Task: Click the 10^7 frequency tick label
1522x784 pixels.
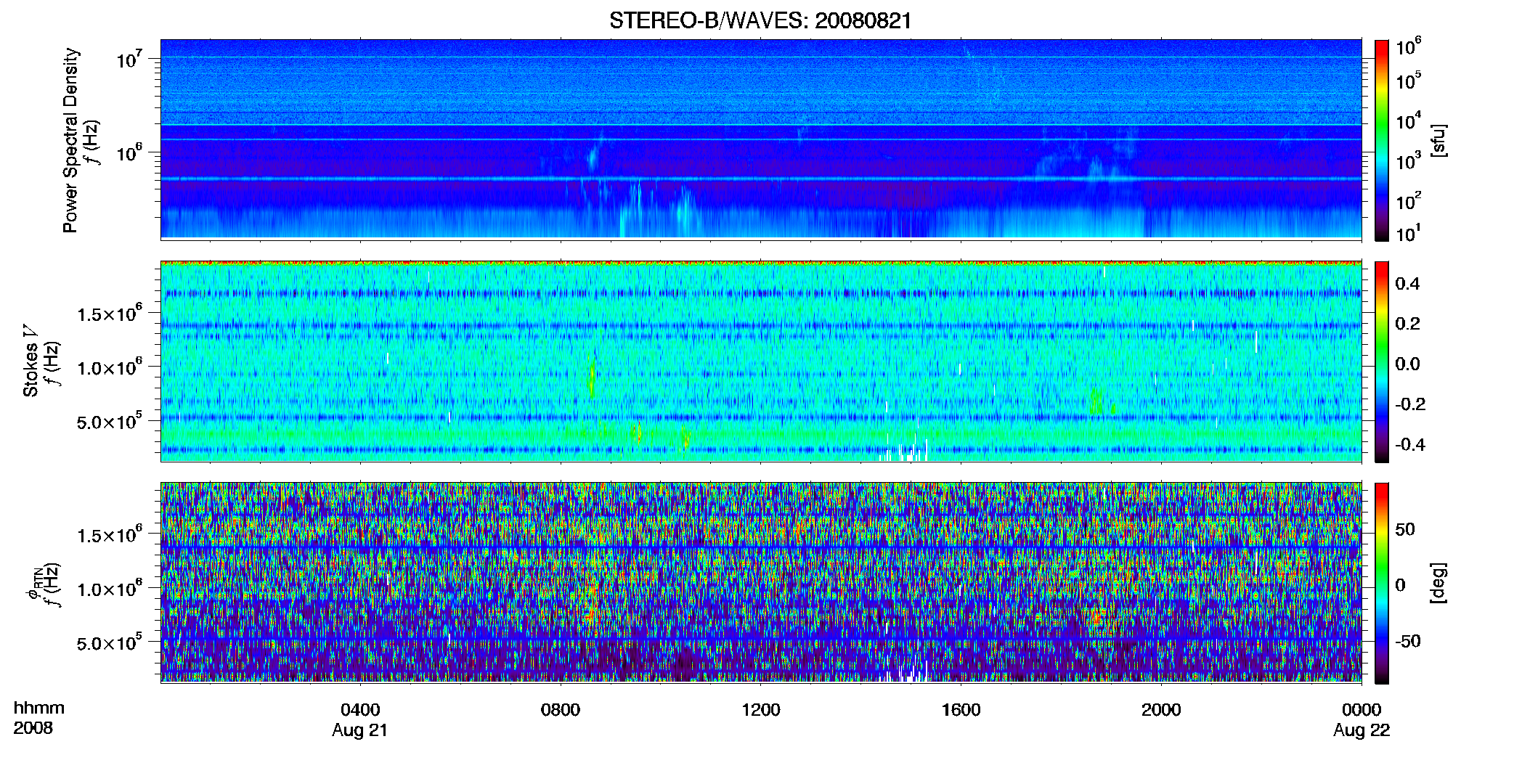Action: point(131,59)
